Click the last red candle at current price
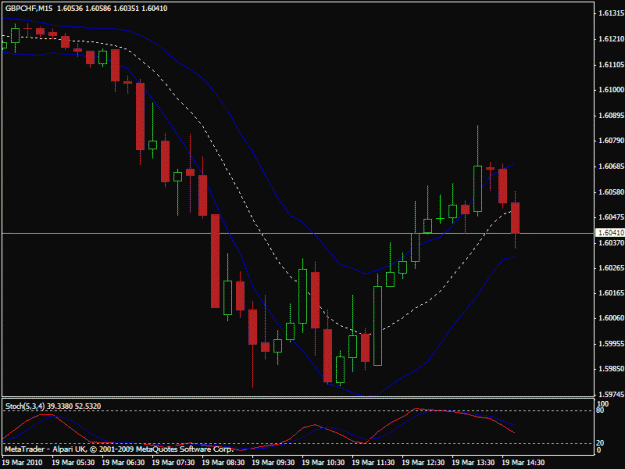625x469 pixels. pyautogui.click(x=515, y=218)
